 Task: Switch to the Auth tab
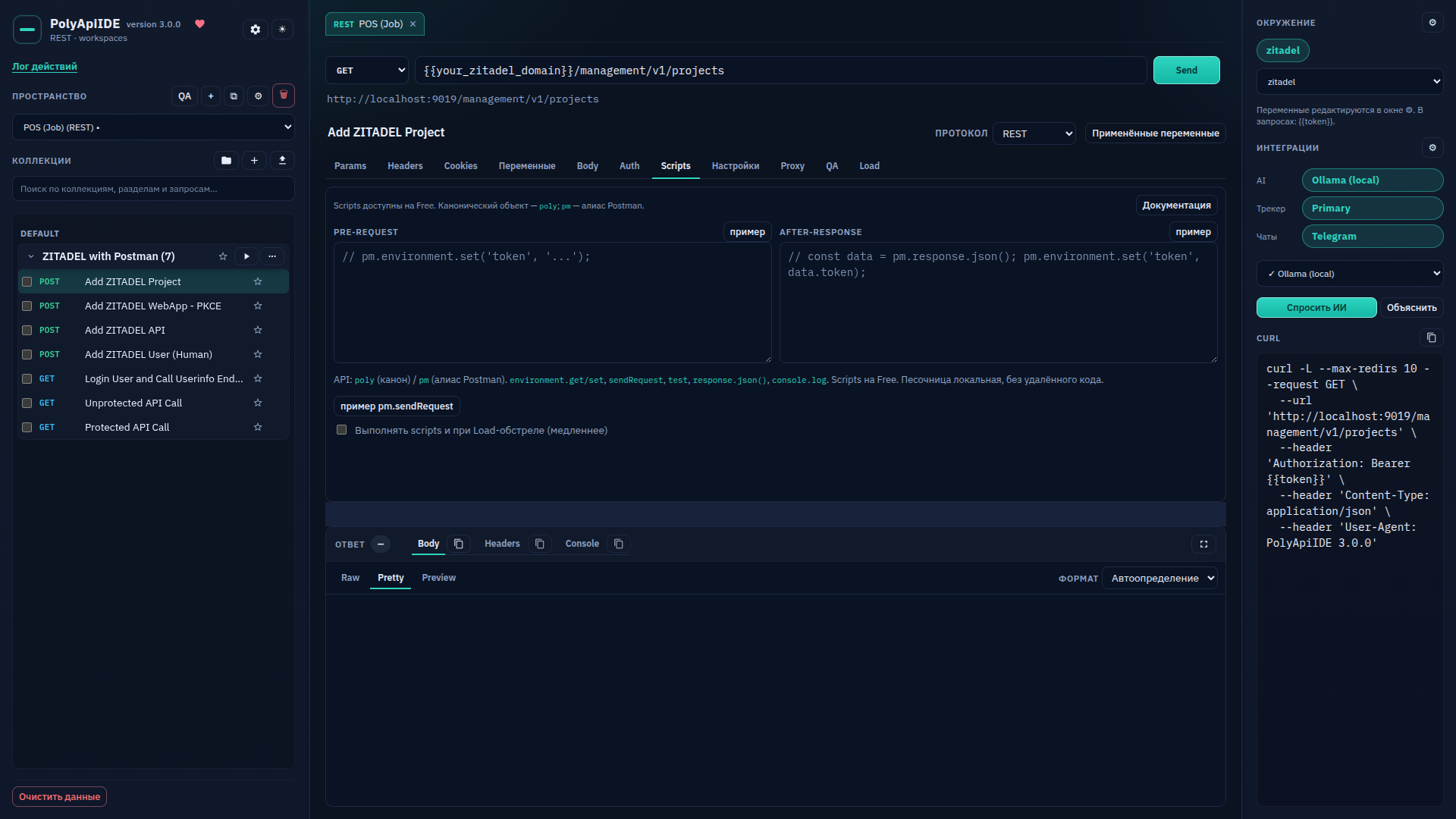point(629,166)
